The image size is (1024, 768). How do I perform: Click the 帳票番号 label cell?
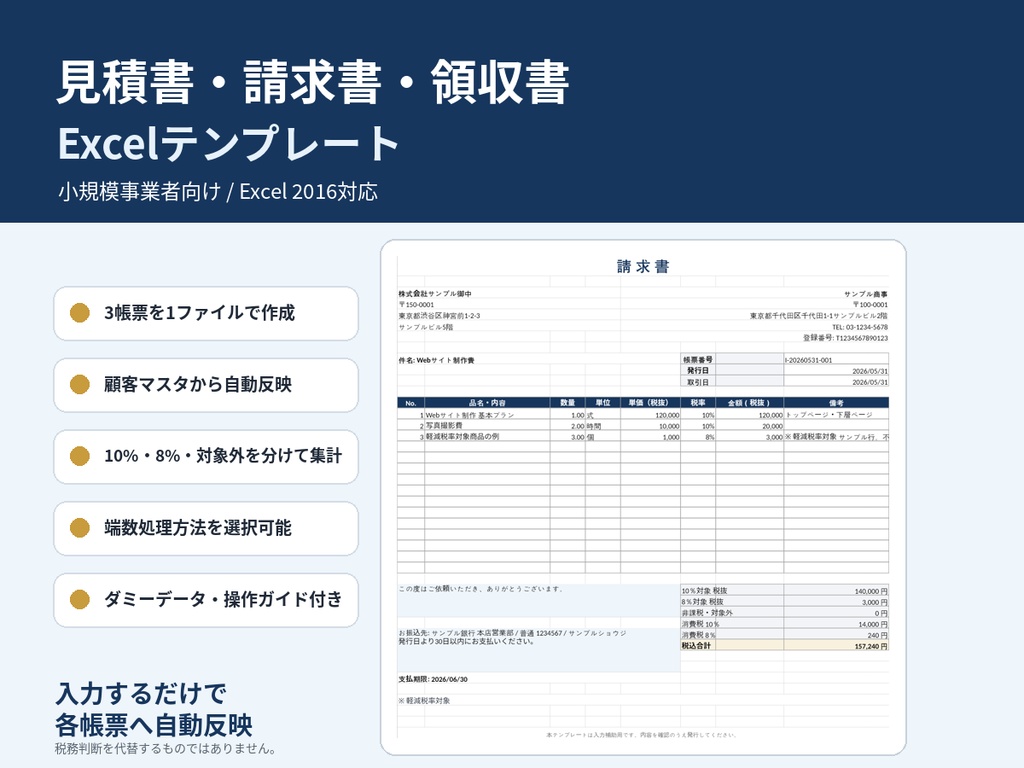(698, 360)
